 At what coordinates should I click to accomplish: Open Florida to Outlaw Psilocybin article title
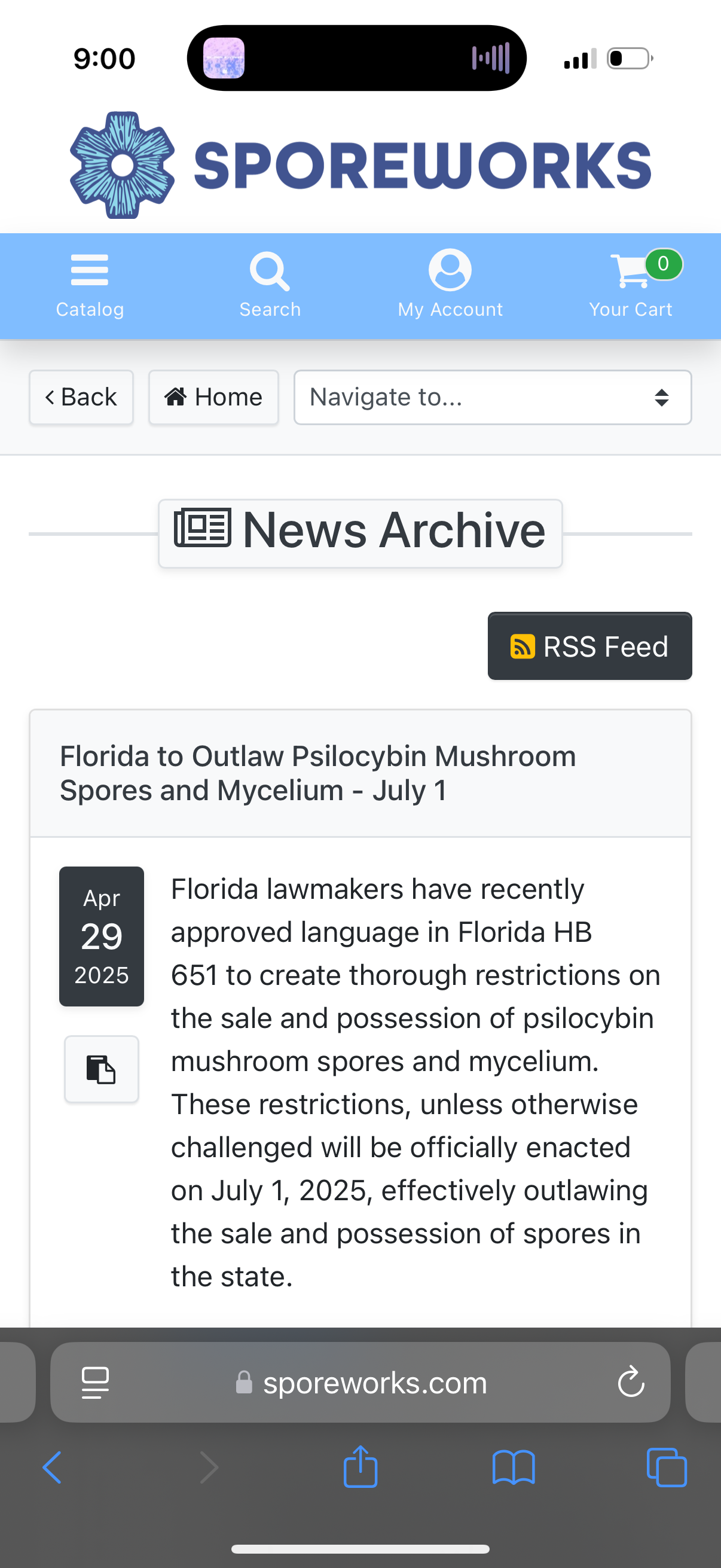pyautogui.click(x=317, y=773)
